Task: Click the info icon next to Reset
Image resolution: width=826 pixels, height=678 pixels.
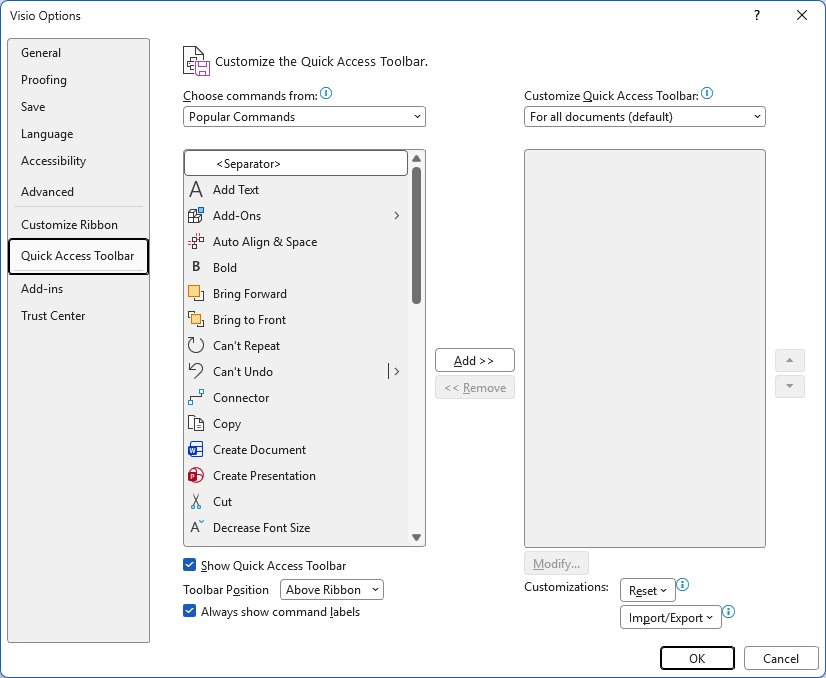Action: 683,585
